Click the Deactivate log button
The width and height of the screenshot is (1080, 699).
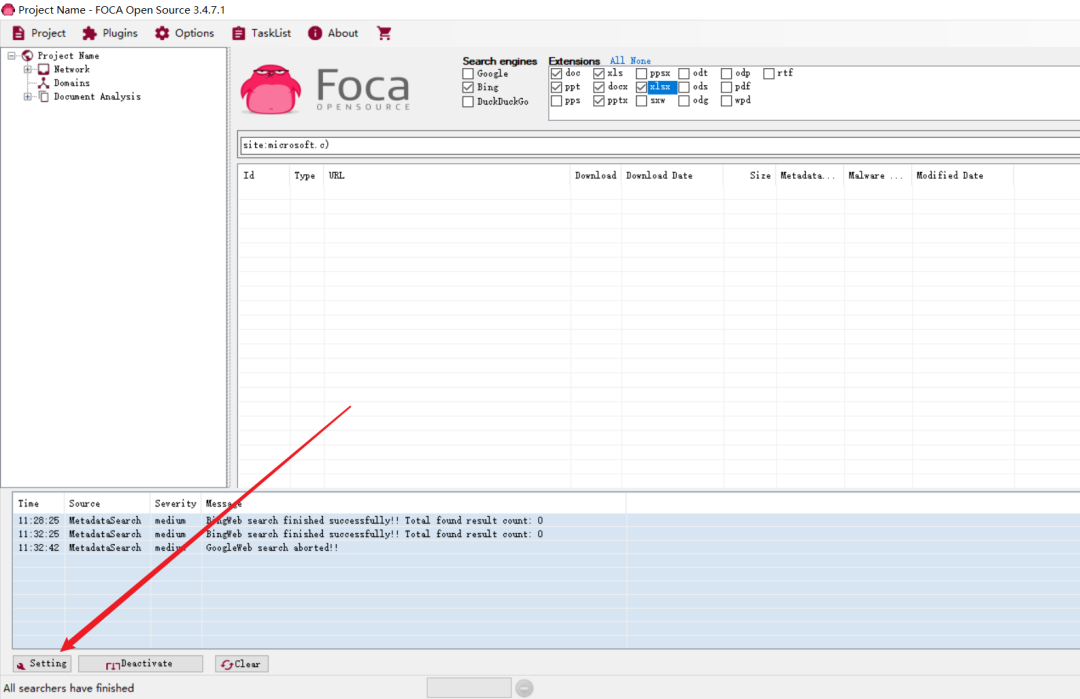click(x=141, y=664)
